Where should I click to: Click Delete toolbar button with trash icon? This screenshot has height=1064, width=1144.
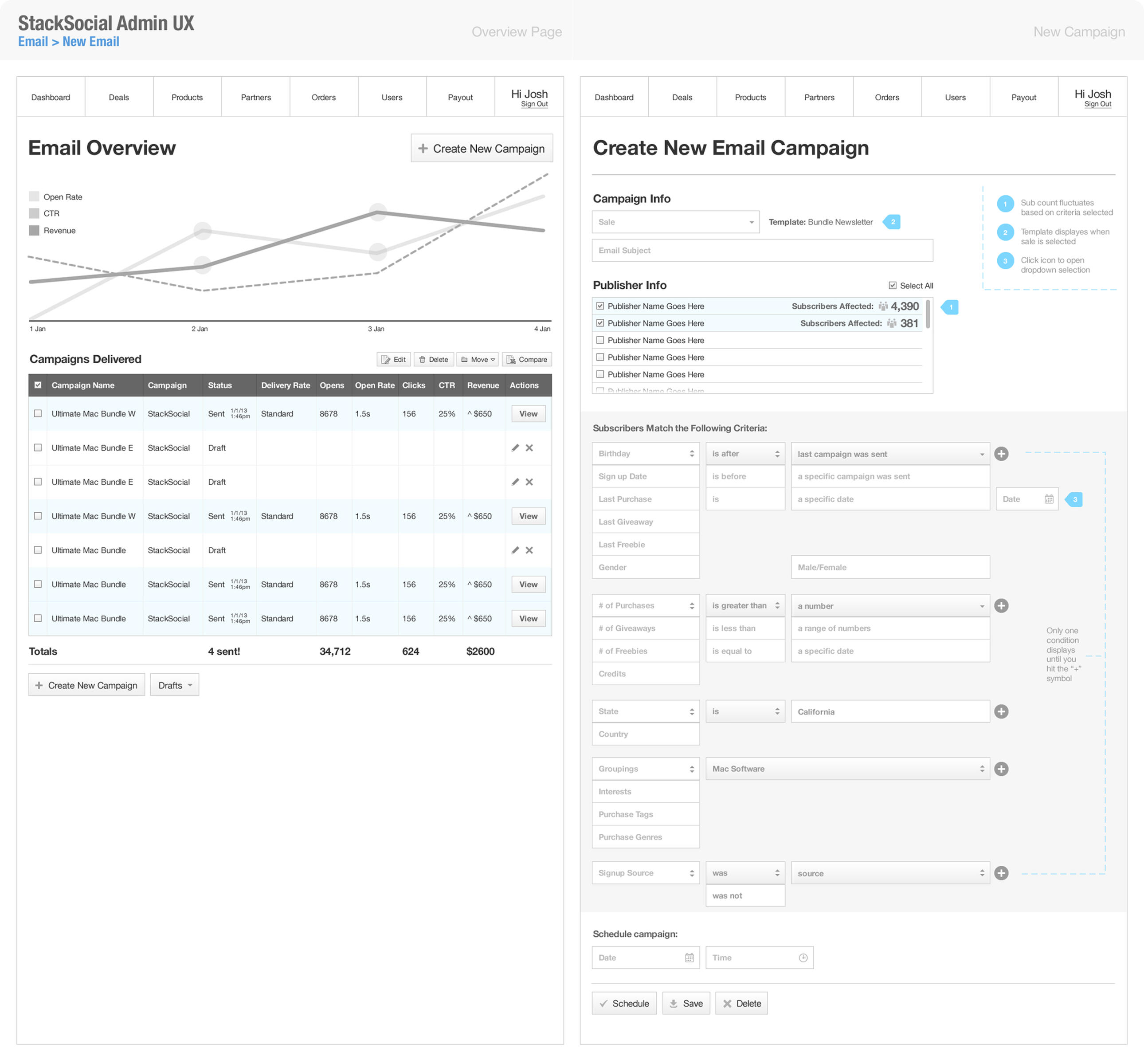(x=434, y=359)
